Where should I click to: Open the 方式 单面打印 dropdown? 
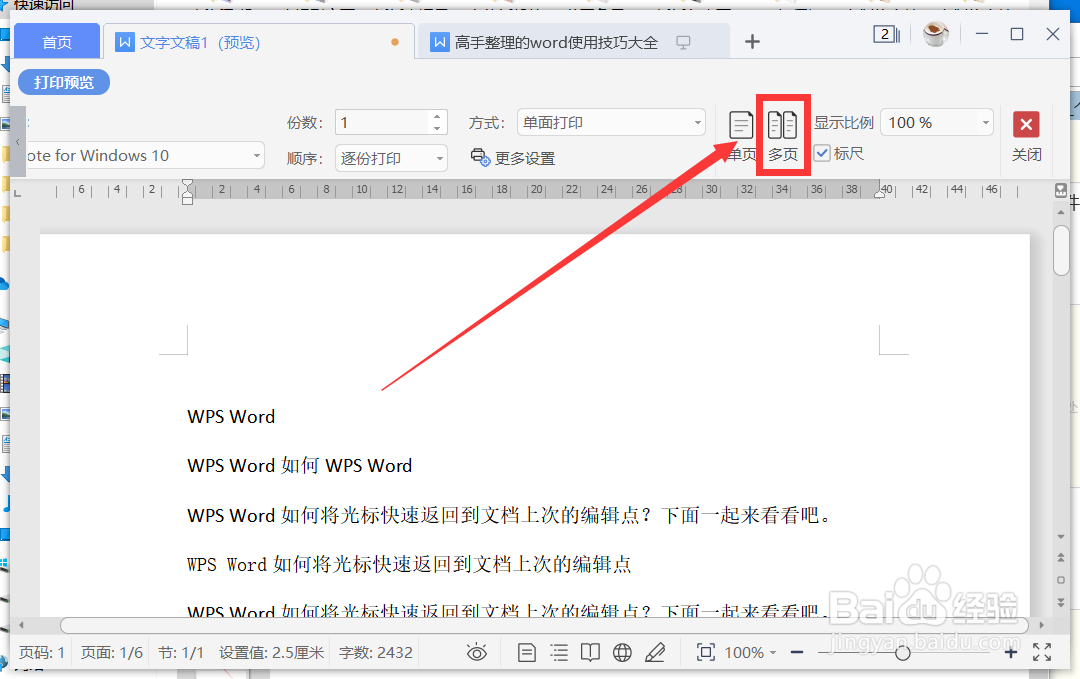pos(611,123)
